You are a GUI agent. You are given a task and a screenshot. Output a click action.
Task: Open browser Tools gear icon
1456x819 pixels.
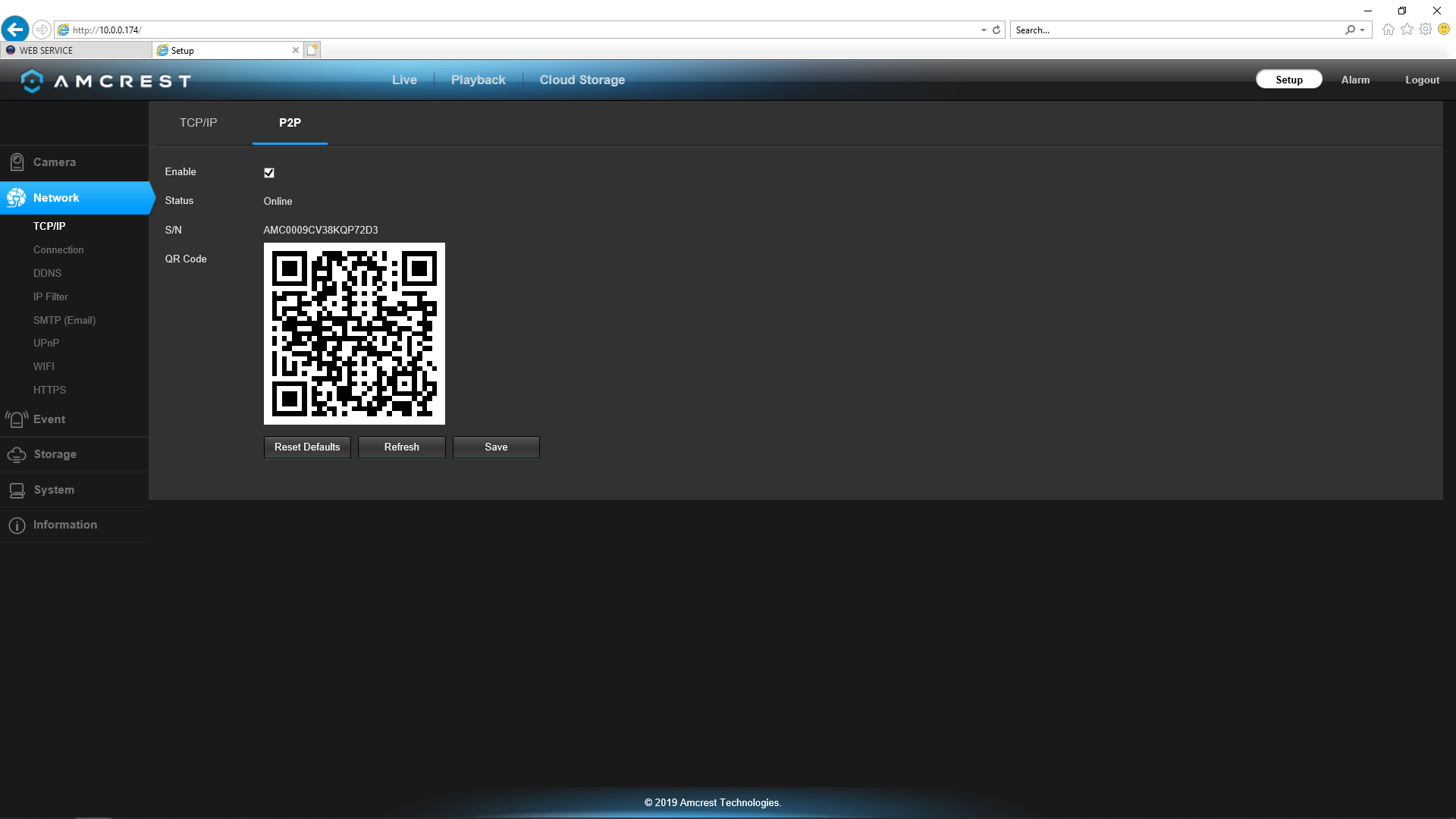coord(1426,30)
